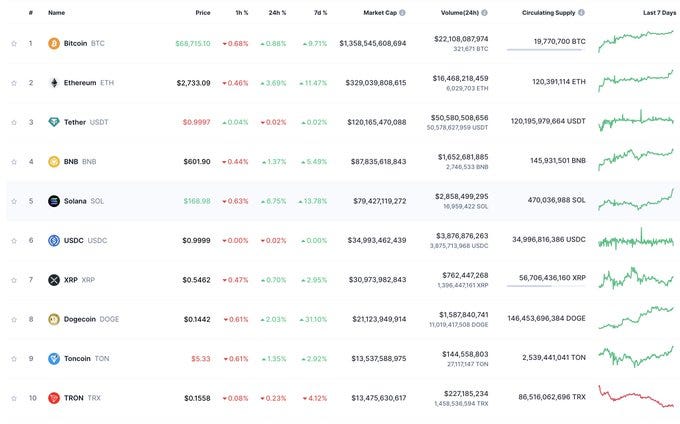Click the Tether logo icon
680x424 pixels.
(54, 122)
